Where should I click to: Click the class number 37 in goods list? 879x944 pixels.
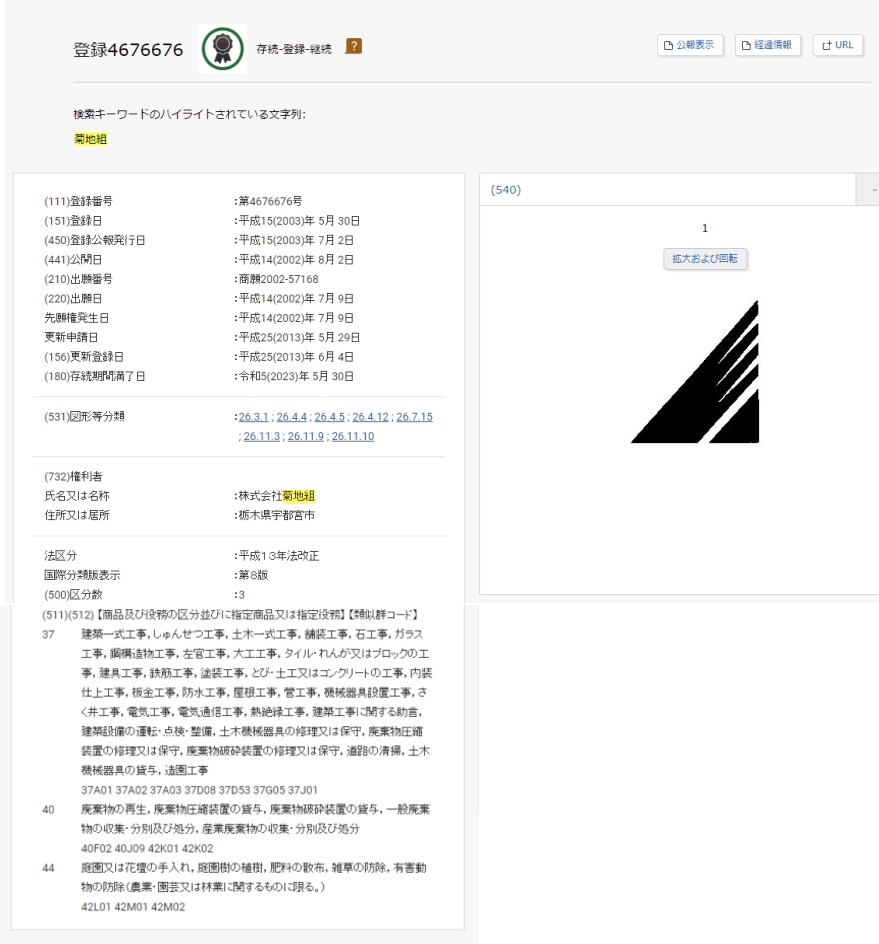[48, 635]
